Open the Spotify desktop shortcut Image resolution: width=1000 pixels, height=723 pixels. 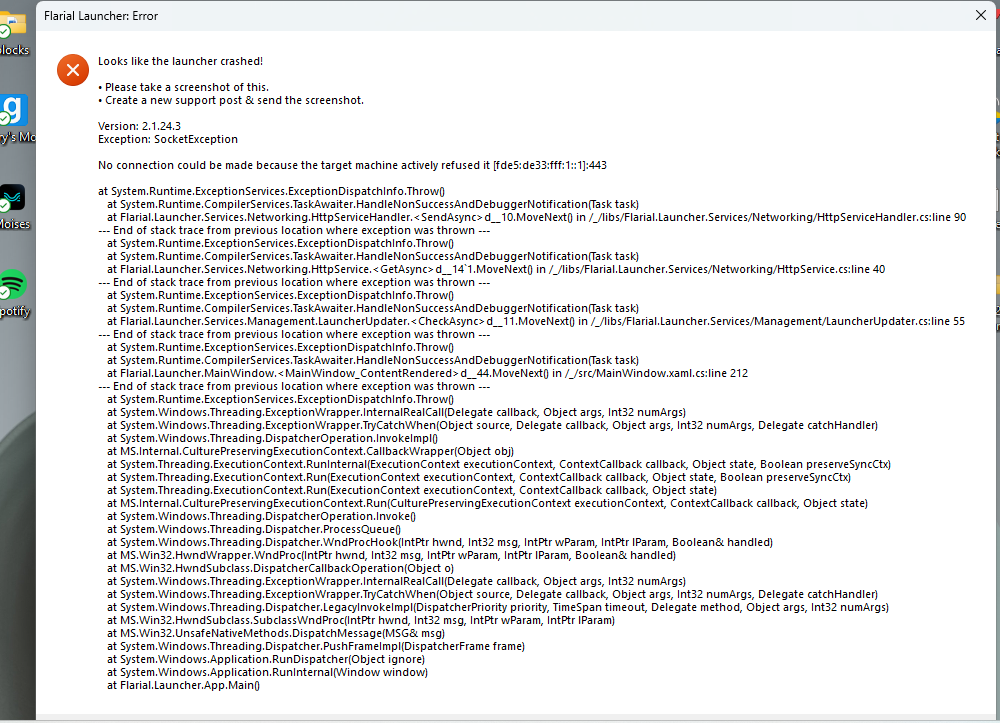(14, 295)
